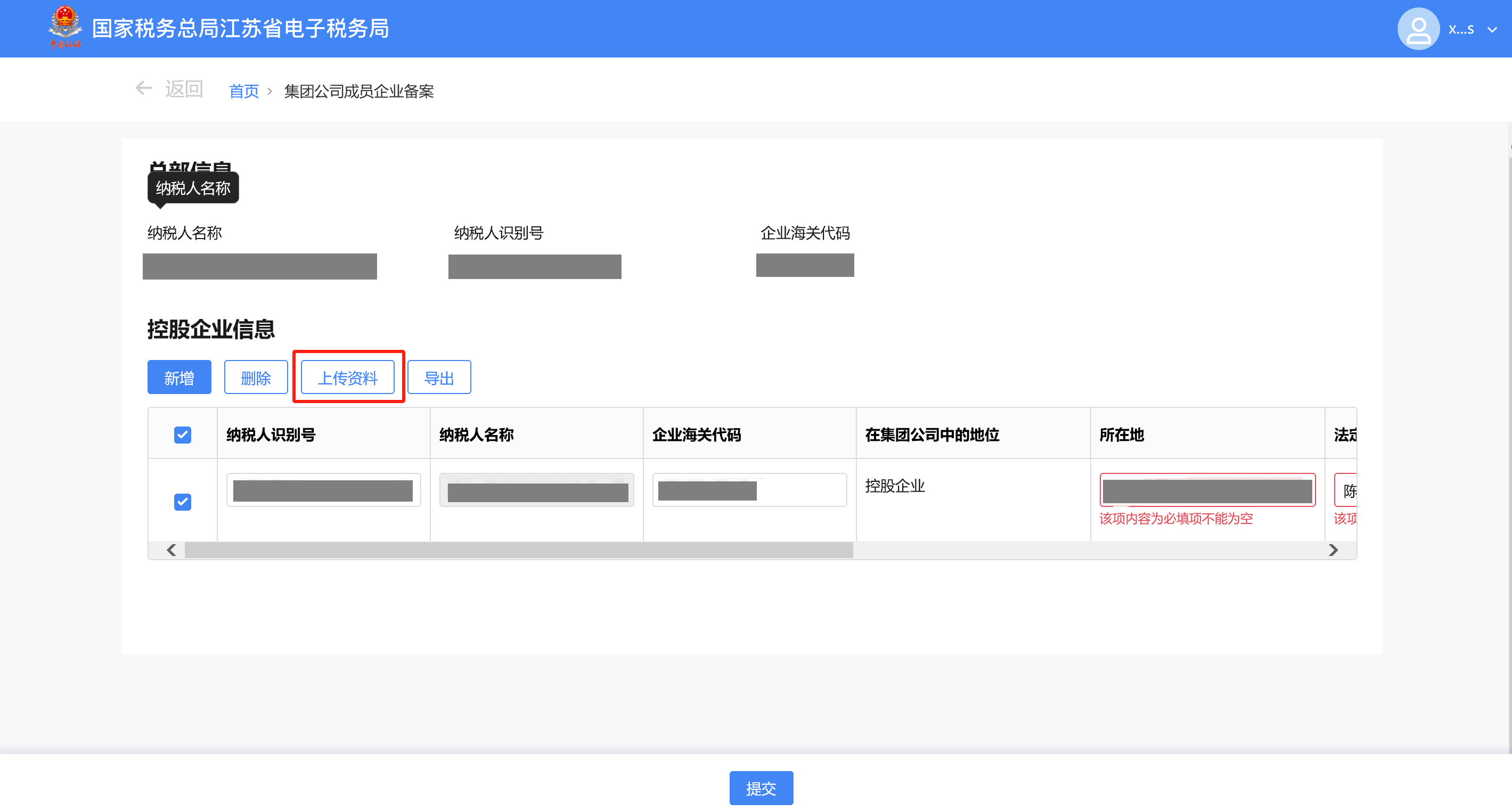The image size is (1512, 811).
Task: Toggle the select-all header checkbox
Action: [183, 435]
